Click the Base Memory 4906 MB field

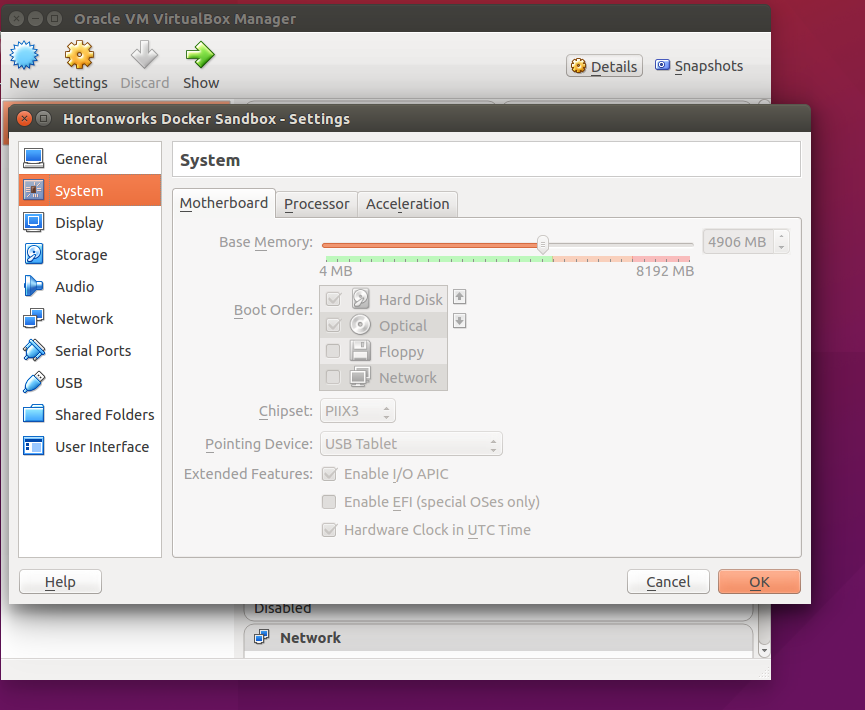click(738, 242)
